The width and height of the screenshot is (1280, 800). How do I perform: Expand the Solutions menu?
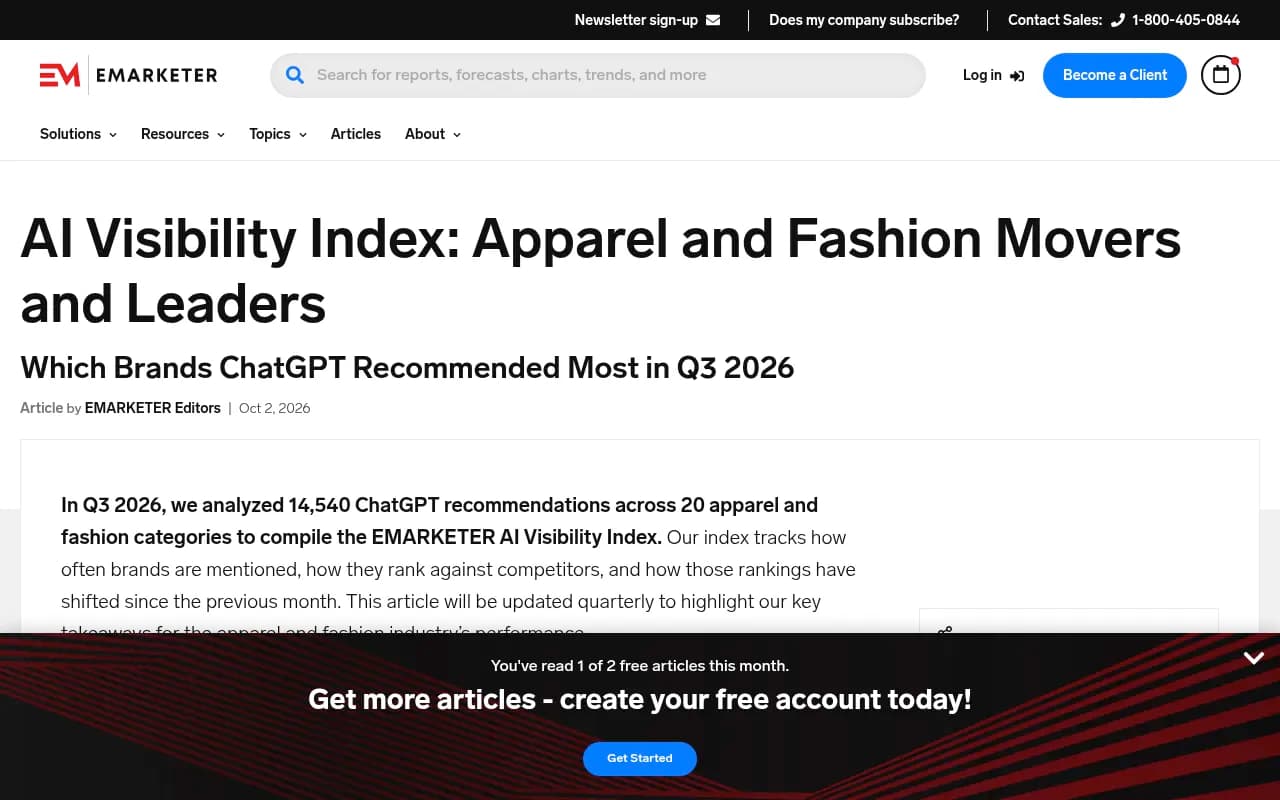[x=78, y=134]
